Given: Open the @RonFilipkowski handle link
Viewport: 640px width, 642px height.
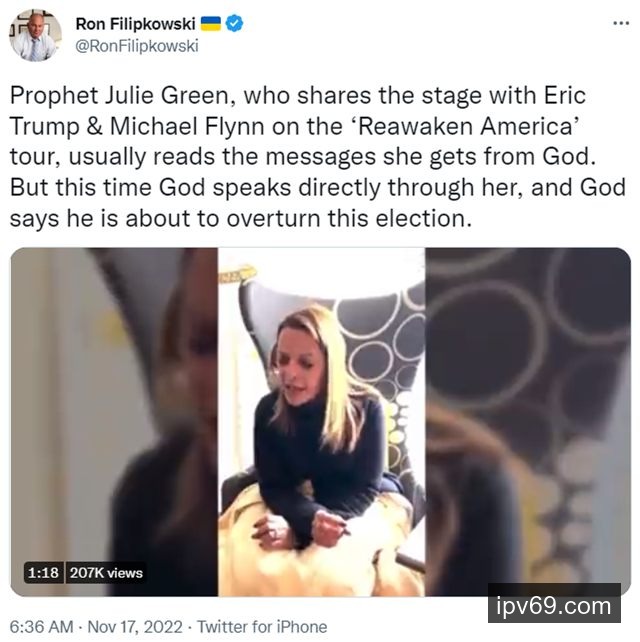Looking at the screenshot, I should coord(137,45).
